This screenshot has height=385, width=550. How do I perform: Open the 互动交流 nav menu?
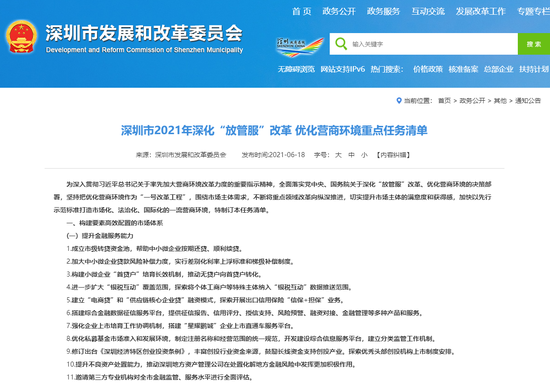click(x=428, y=11)
